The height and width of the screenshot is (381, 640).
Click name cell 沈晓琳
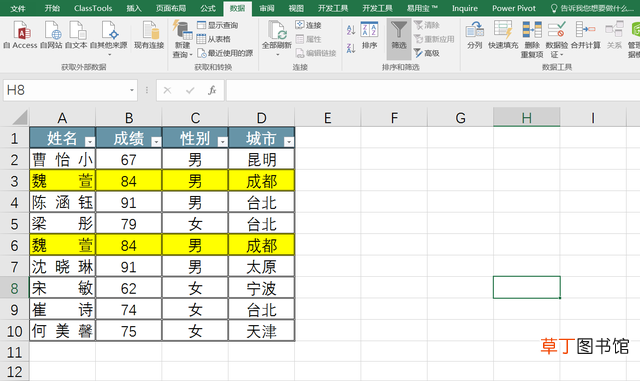tap(62, 267)
